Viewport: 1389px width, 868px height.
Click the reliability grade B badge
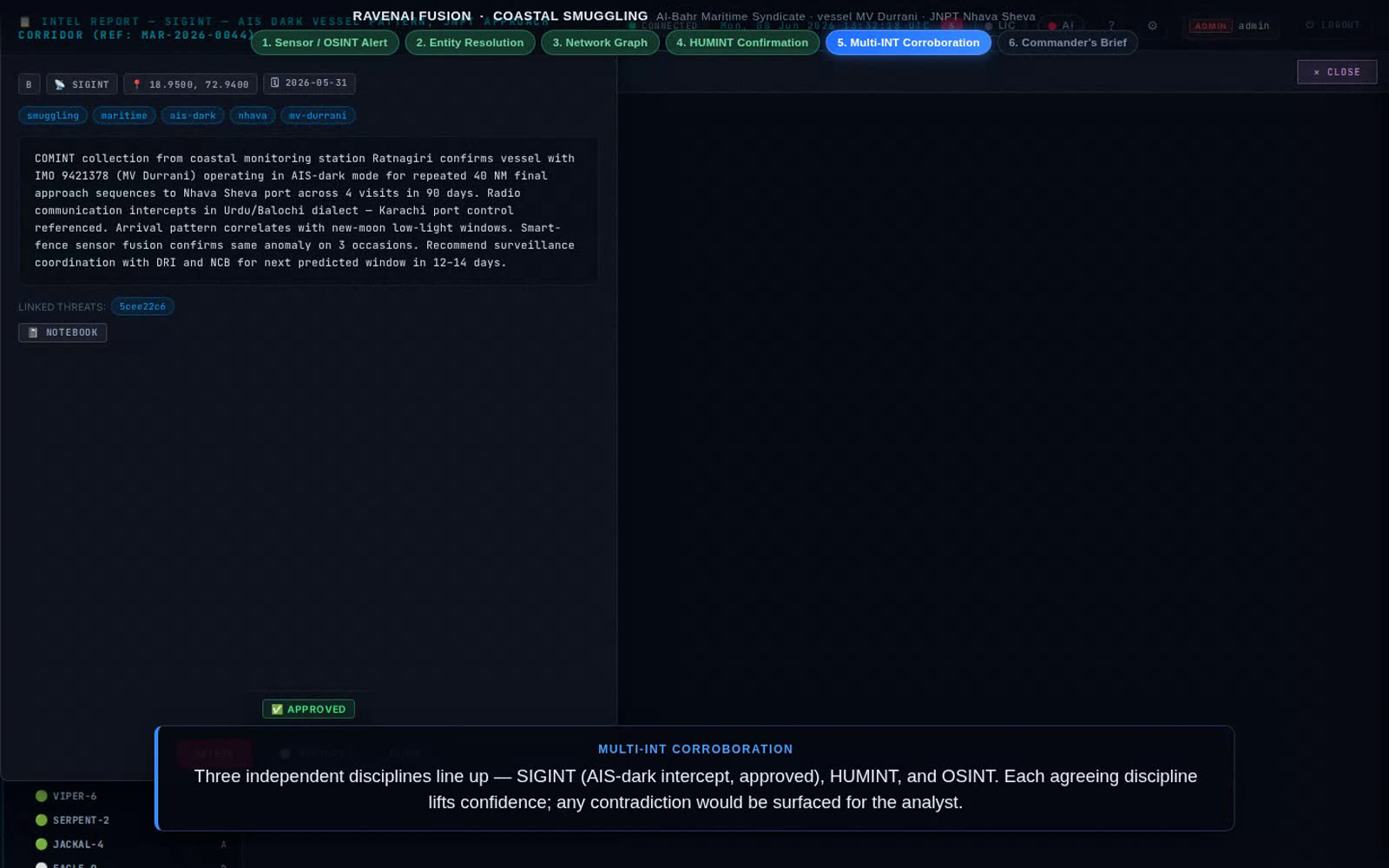pos(29,84)
